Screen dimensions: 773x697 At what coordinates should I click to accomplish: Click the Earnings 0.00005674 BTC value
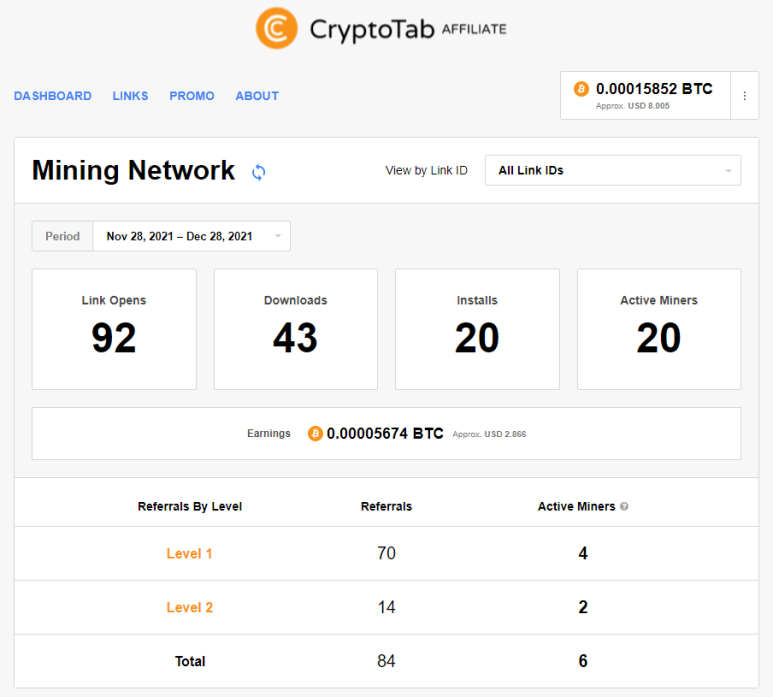385,433
